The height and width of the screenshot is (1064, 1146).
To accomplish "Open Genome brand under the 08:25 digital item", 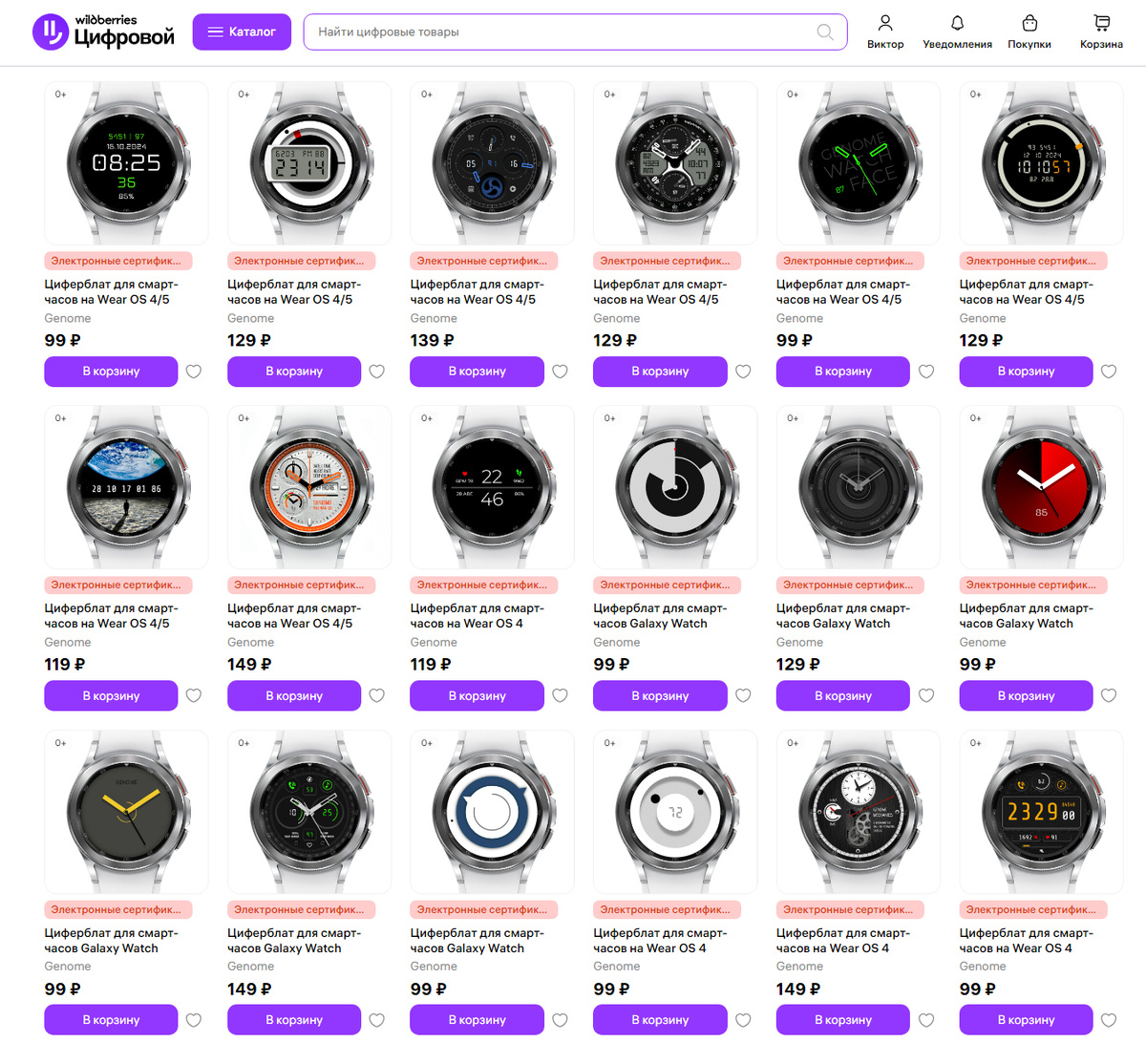I will (68, 318).
